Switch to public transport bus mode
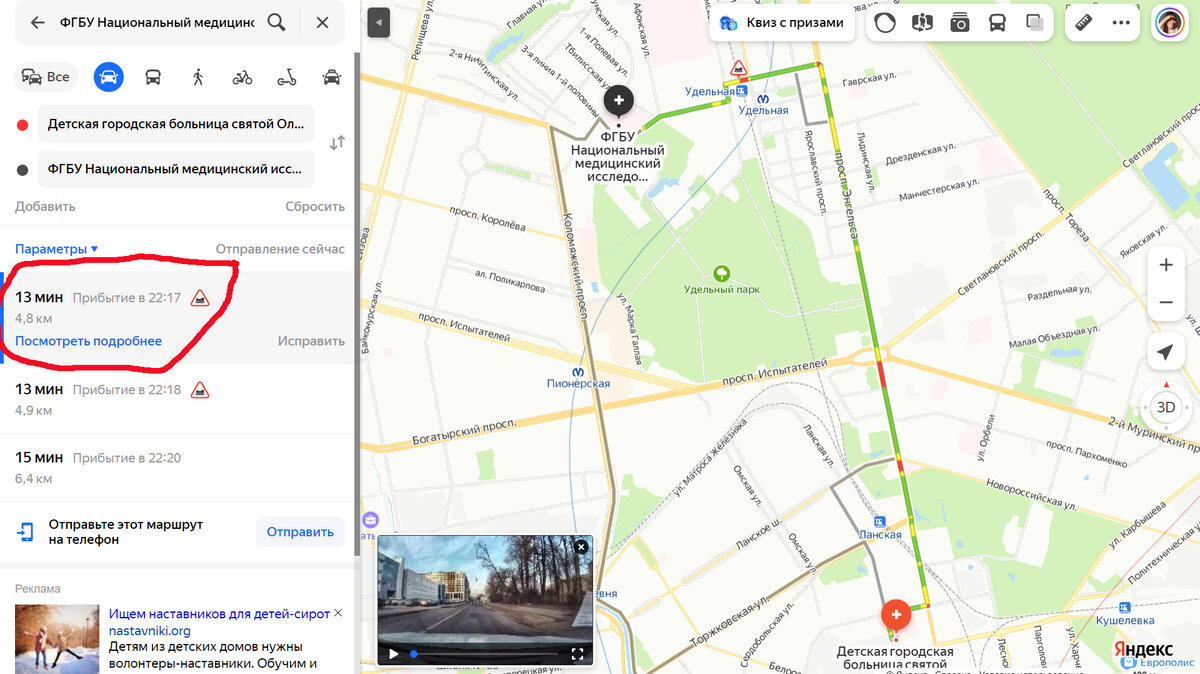Viewport: 1200px width, 674px height. click(153, 77)
